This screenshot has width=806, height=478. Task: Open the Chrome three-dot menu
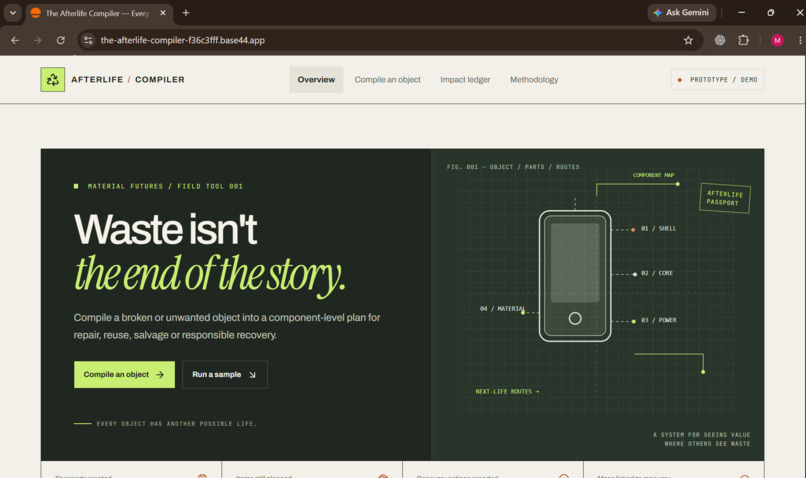tap(800, 40)
